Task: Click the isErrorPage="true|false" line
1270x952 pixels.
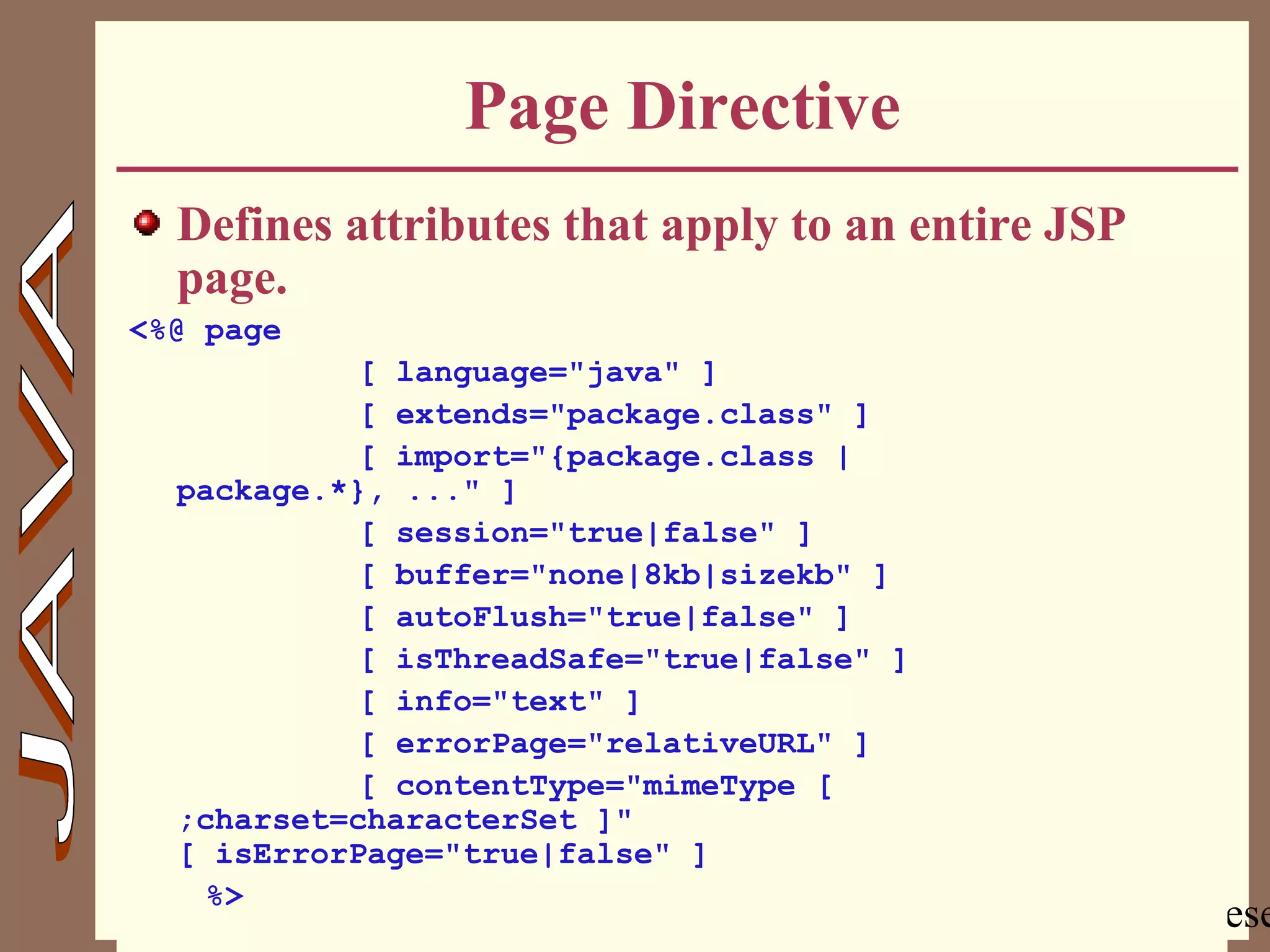Action: pyautogui.click(x=443, y=855)
